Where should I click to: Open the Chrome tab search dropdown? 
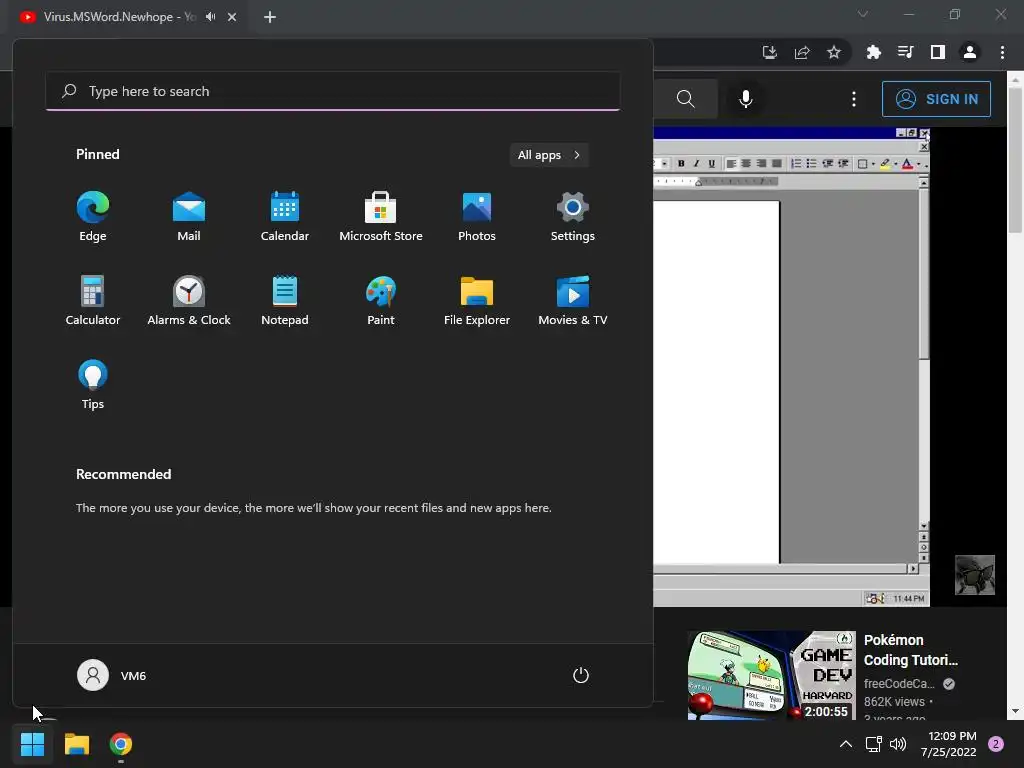click(863, 14)
